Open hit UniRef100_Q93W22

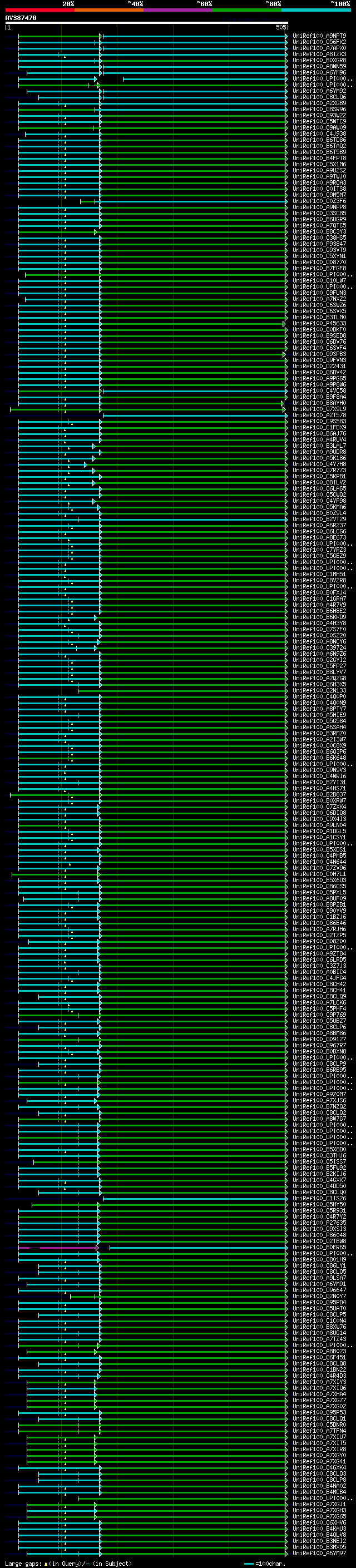(x=319, y=116)
